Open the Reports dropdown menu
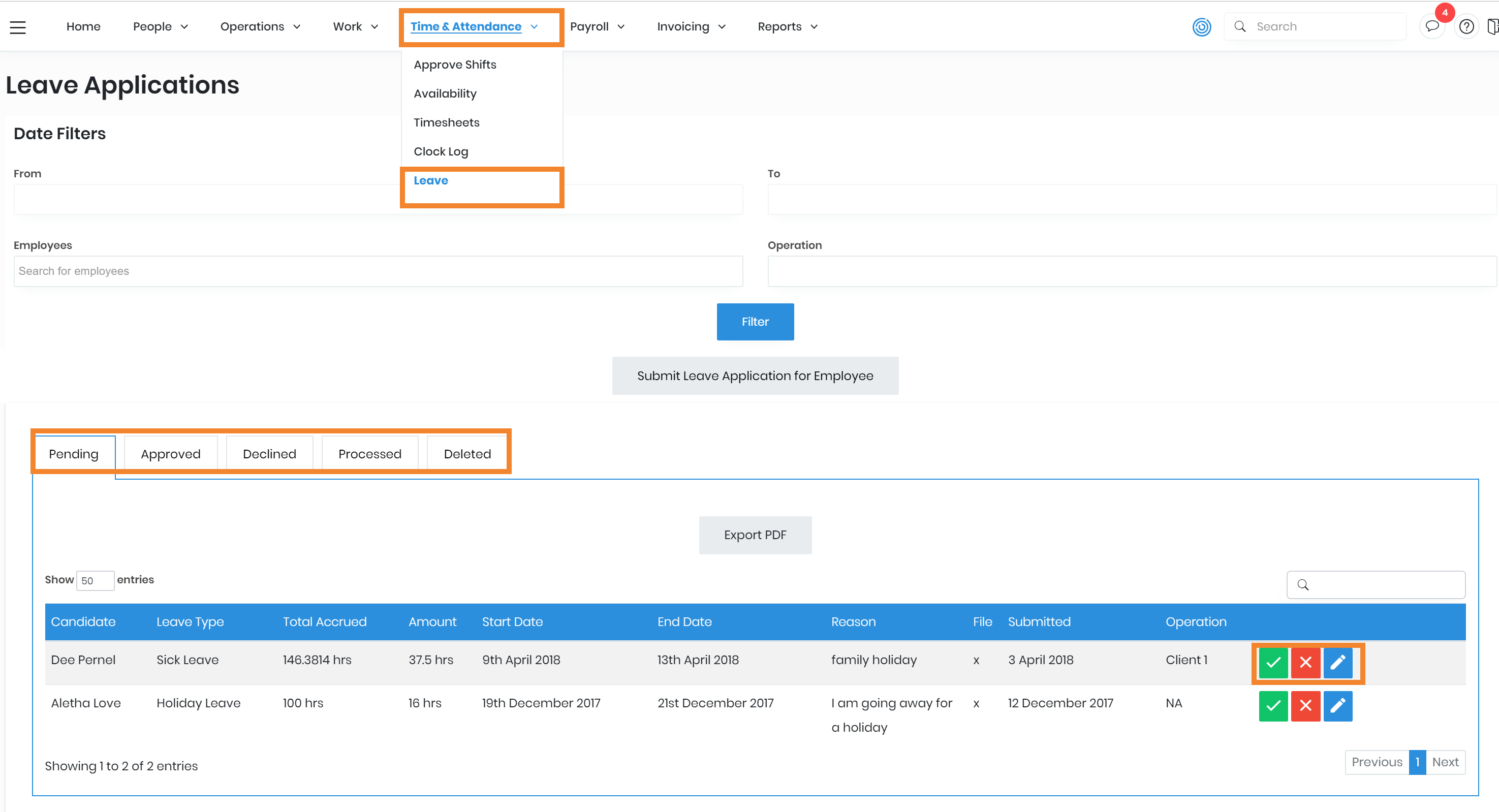The image size is (1499, 812). [x=787, y=27]
